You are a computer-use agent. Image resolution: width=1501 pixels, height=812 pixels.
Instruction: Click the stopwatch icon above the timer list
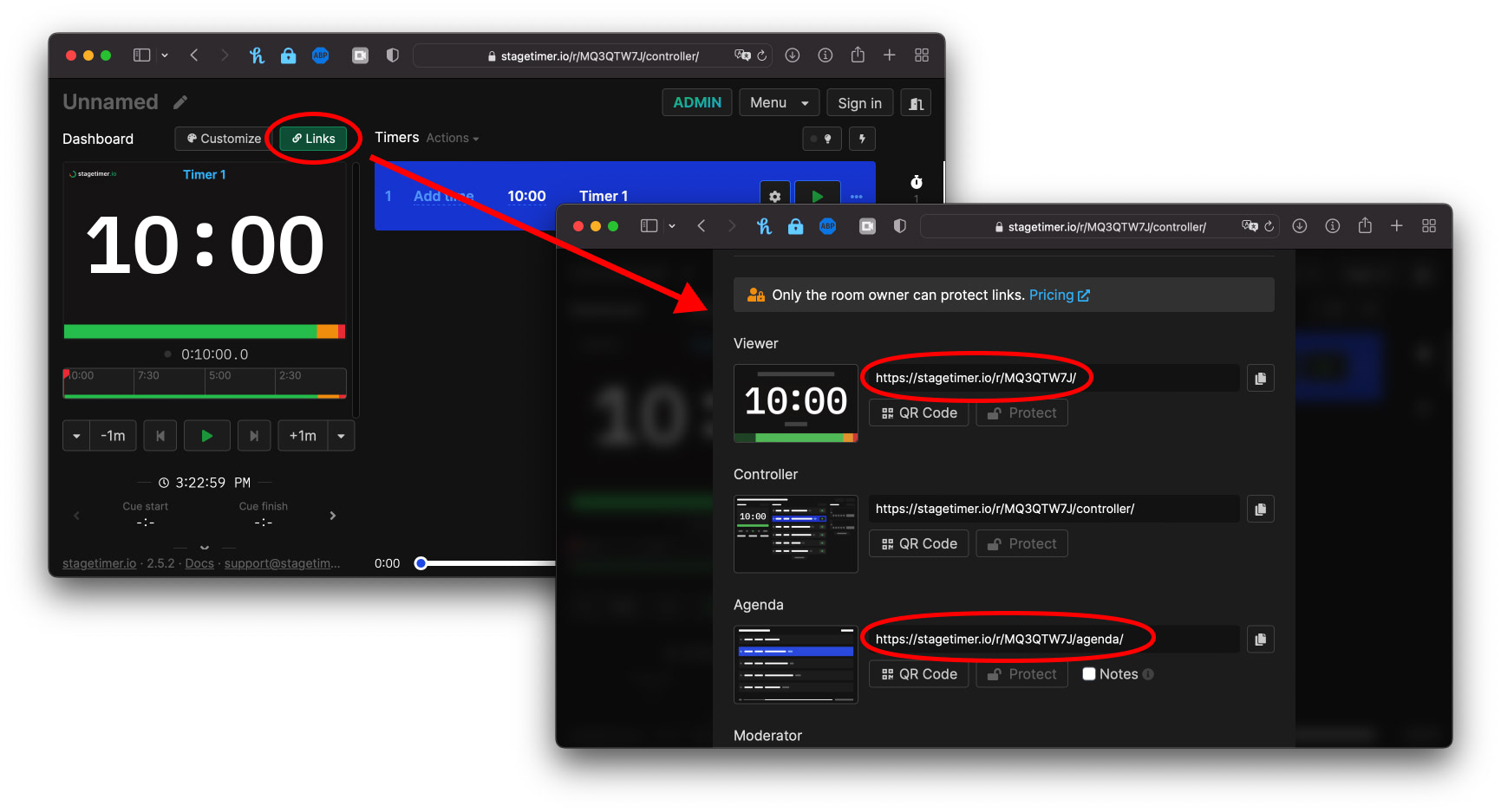pos(916,183)
